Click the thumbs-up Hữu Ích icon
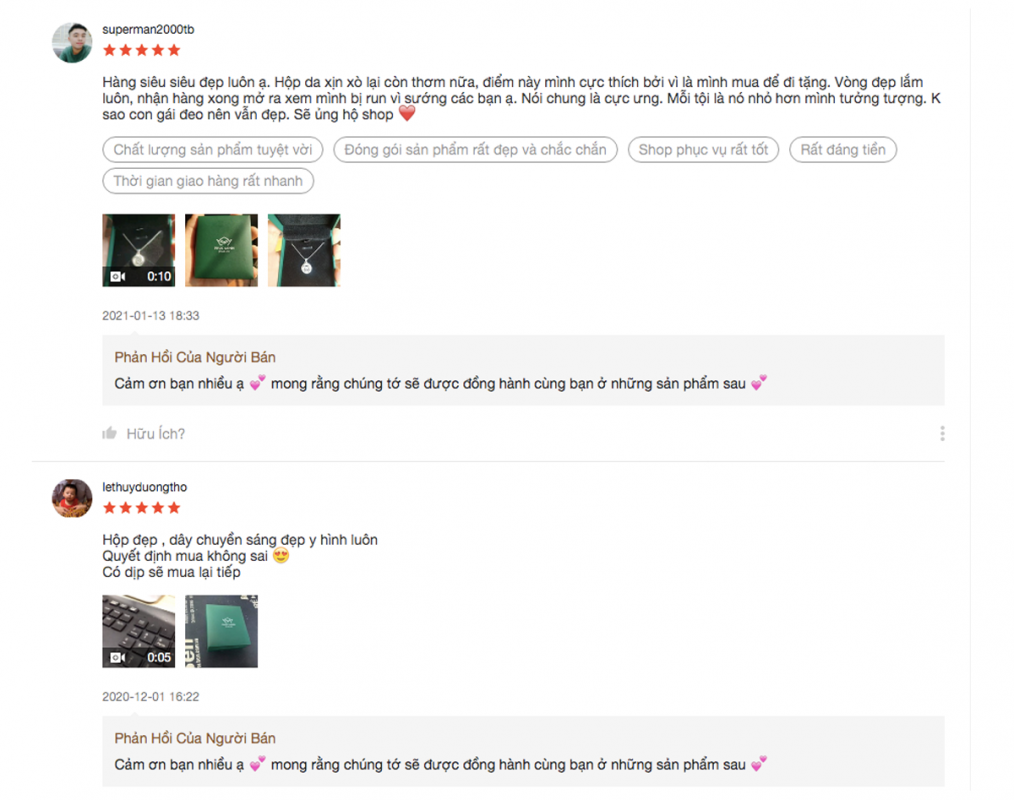 (109, 433)
